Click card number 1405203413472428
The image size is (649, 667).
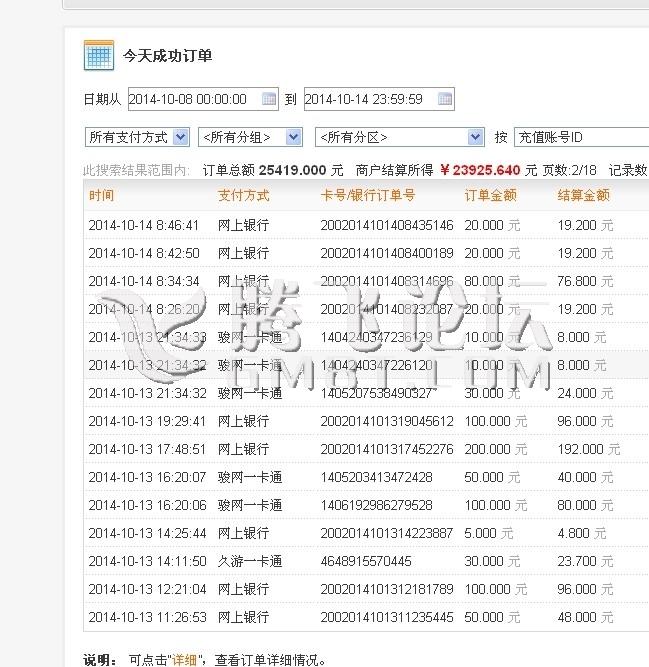click(376, 478)
